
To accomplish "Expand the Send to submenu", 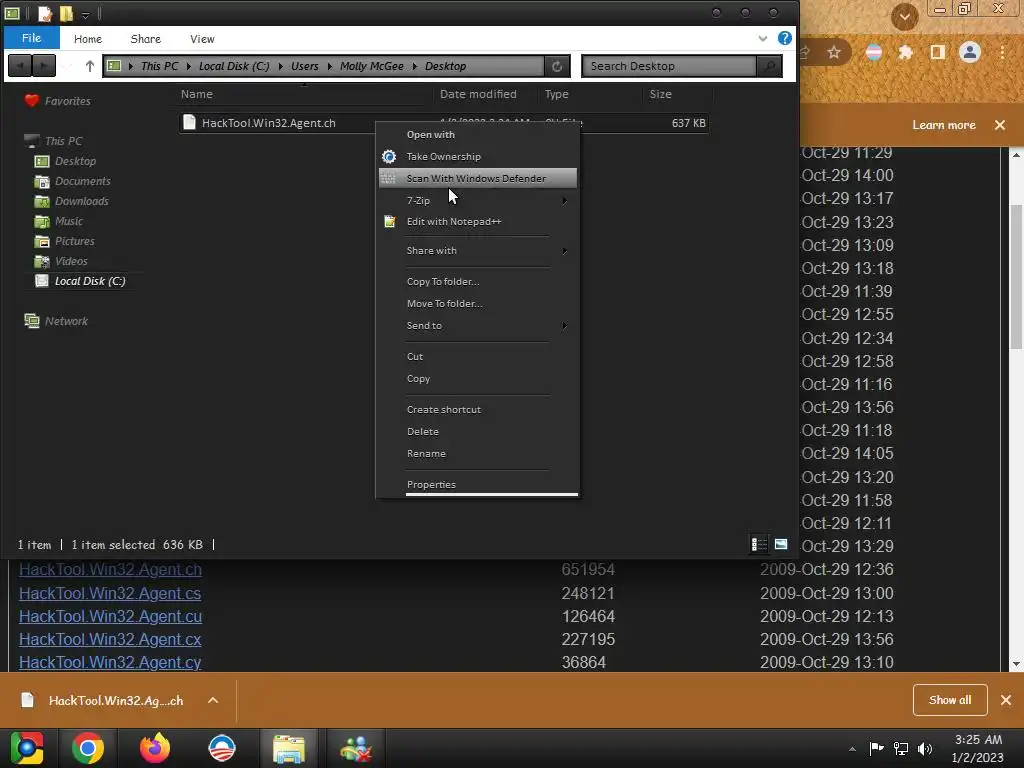I will click(478, 326).
